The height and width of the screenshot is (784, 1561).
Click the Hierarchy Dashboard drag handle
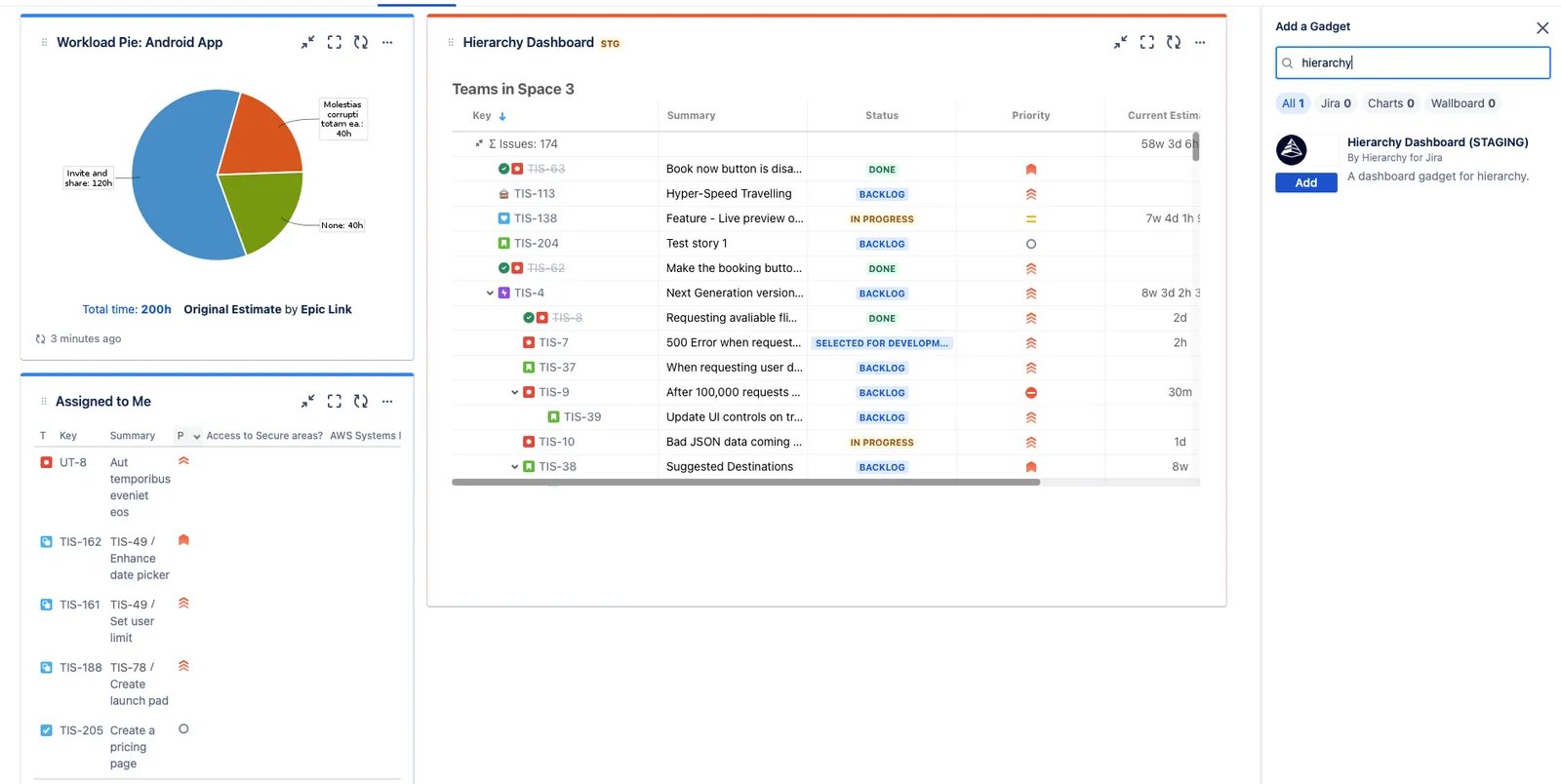pos(450,42)
